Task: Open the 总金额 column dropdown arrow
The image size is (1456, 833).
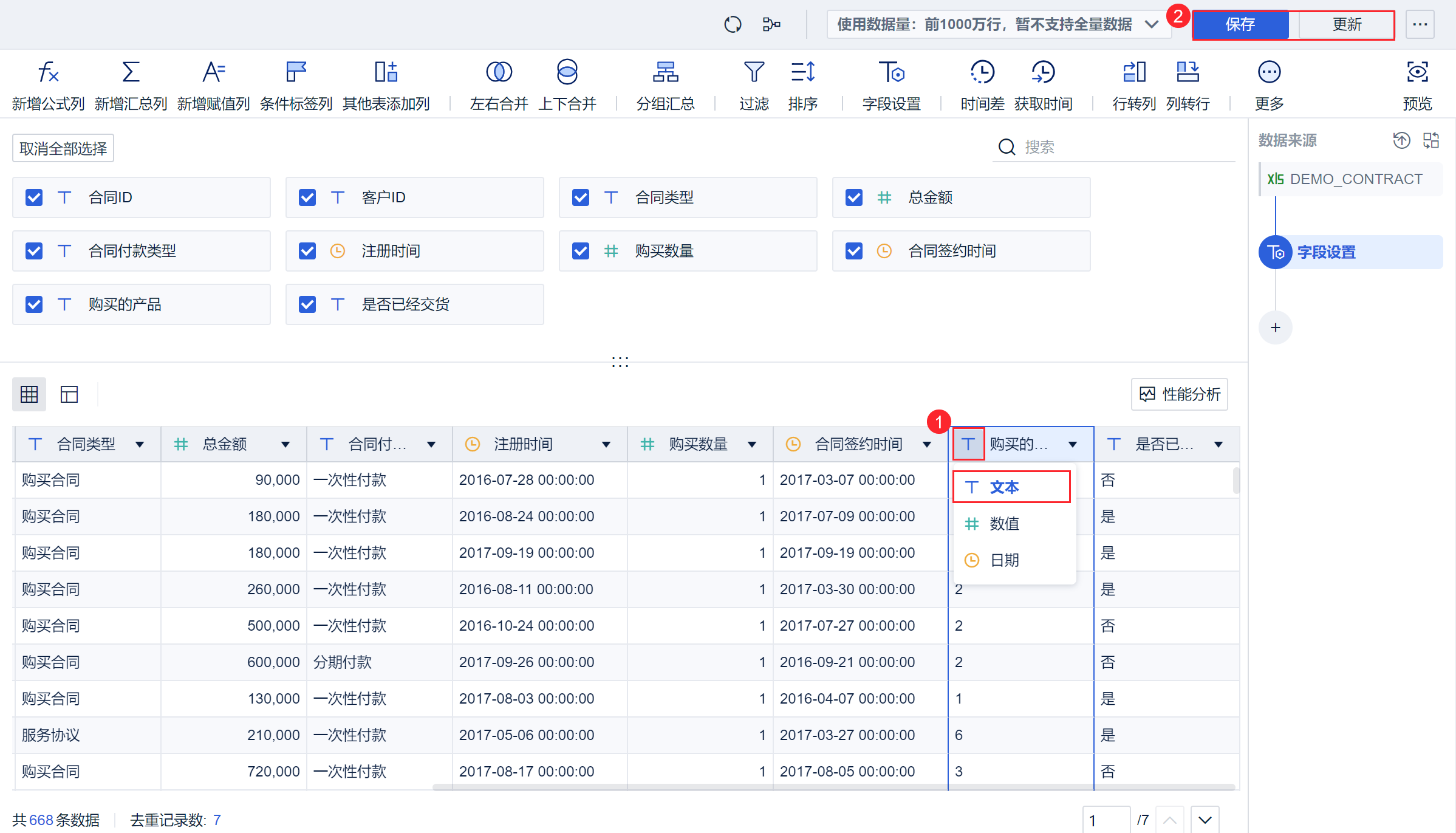Action: pos(285,445)
